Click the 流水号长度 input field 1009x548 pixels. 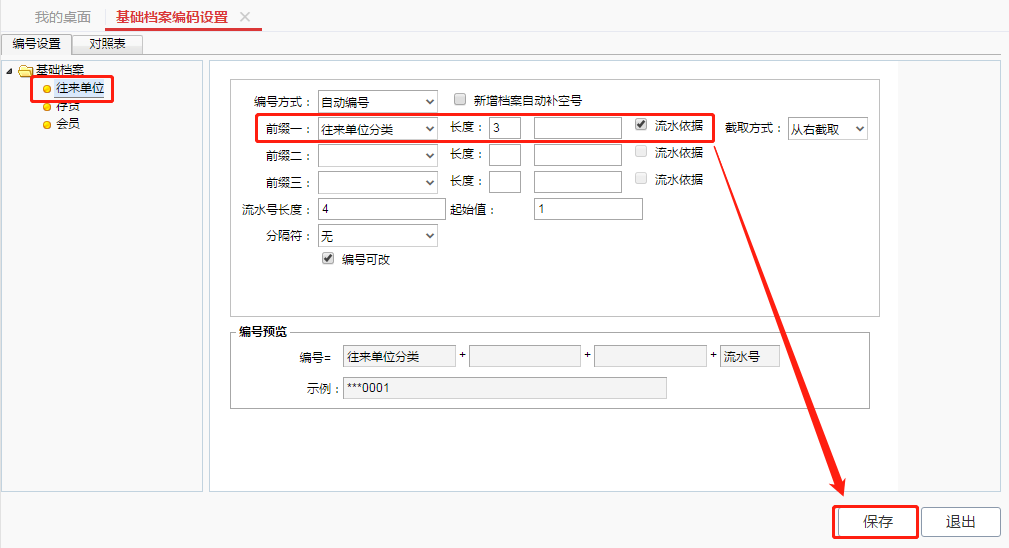tap(381, 209)
